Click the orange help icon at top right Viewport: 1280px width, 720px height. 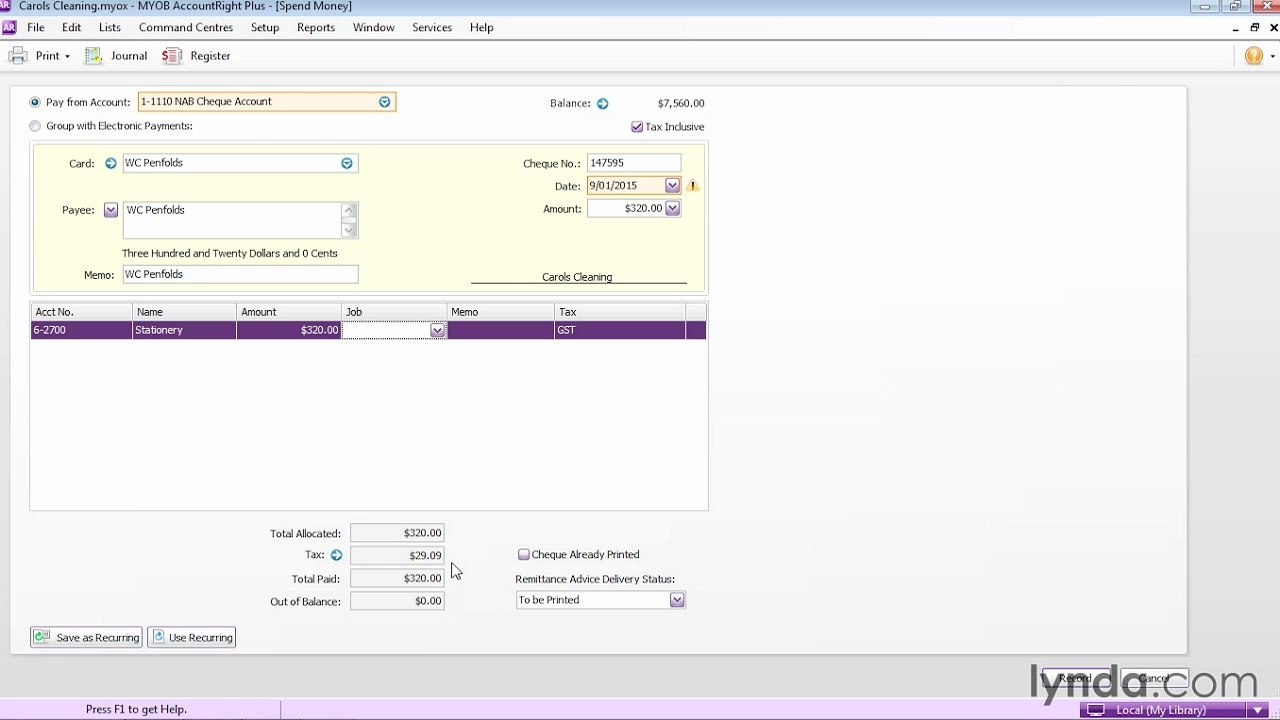click(1254, 56)
